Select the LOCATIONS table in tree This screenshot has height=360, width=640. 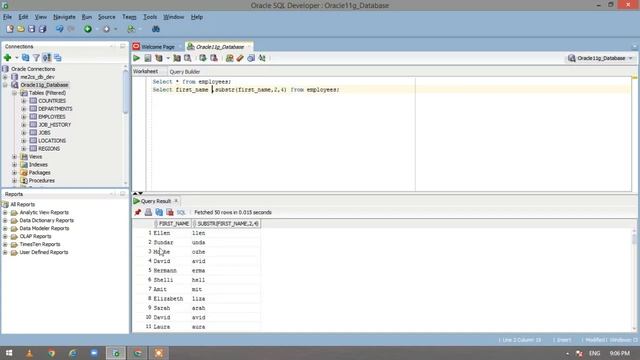click(52, 140)
